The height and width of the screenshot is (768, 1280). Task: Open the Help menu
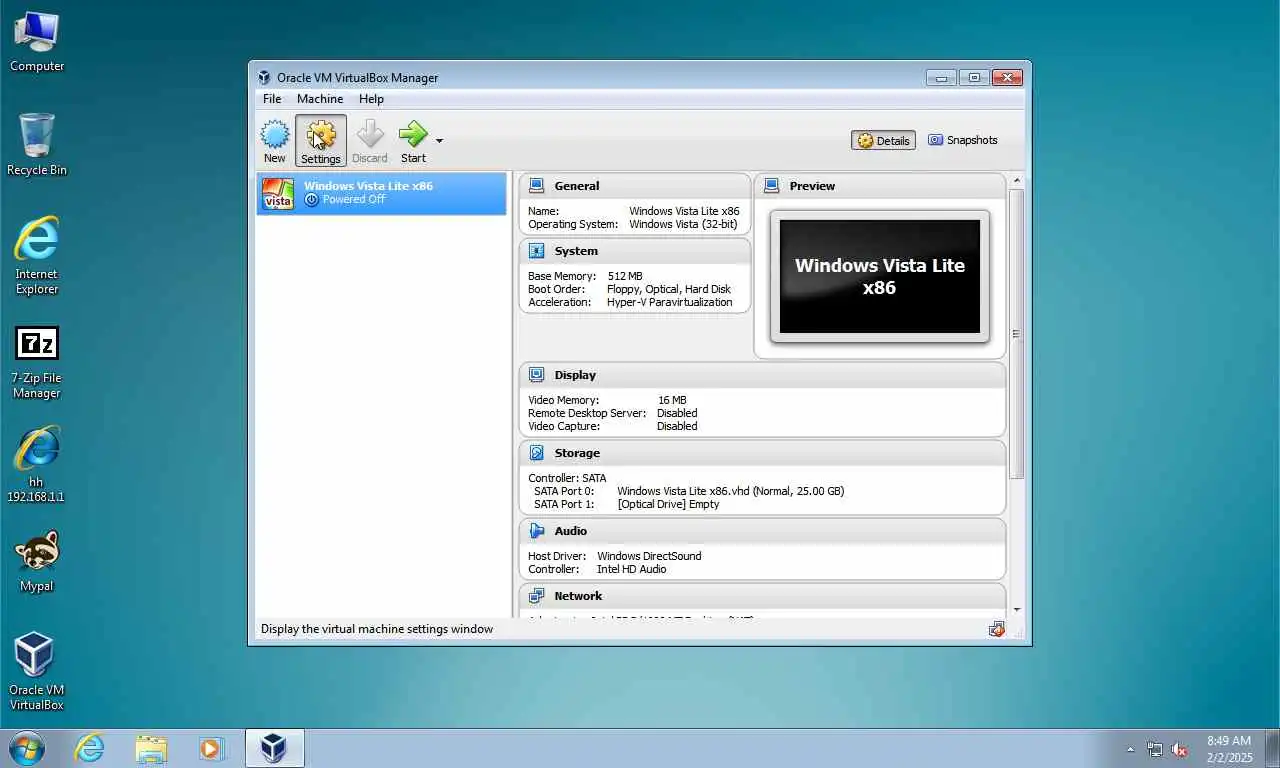pyautogui.click(x=371, y=99)
